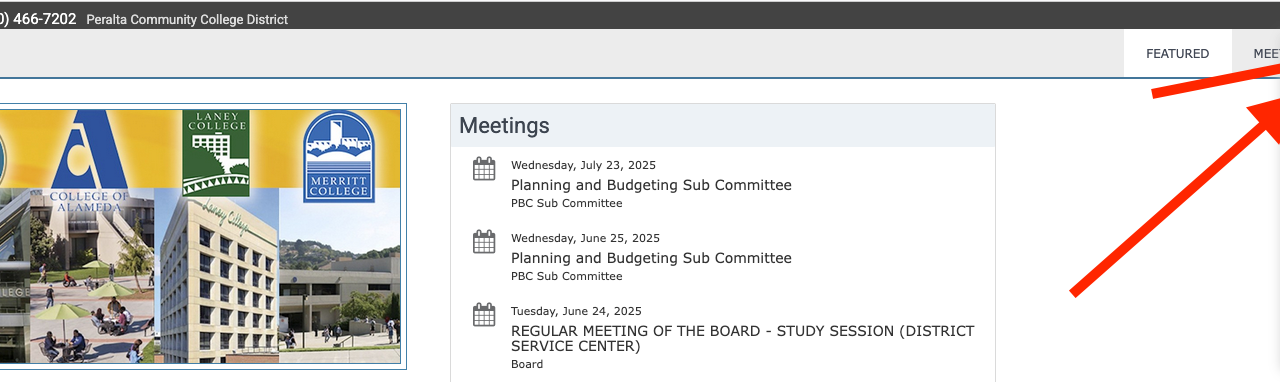Viewport: 1280px width, 382px height.
Task: Click the Laney College green logo
Action: tap(216, 153)
